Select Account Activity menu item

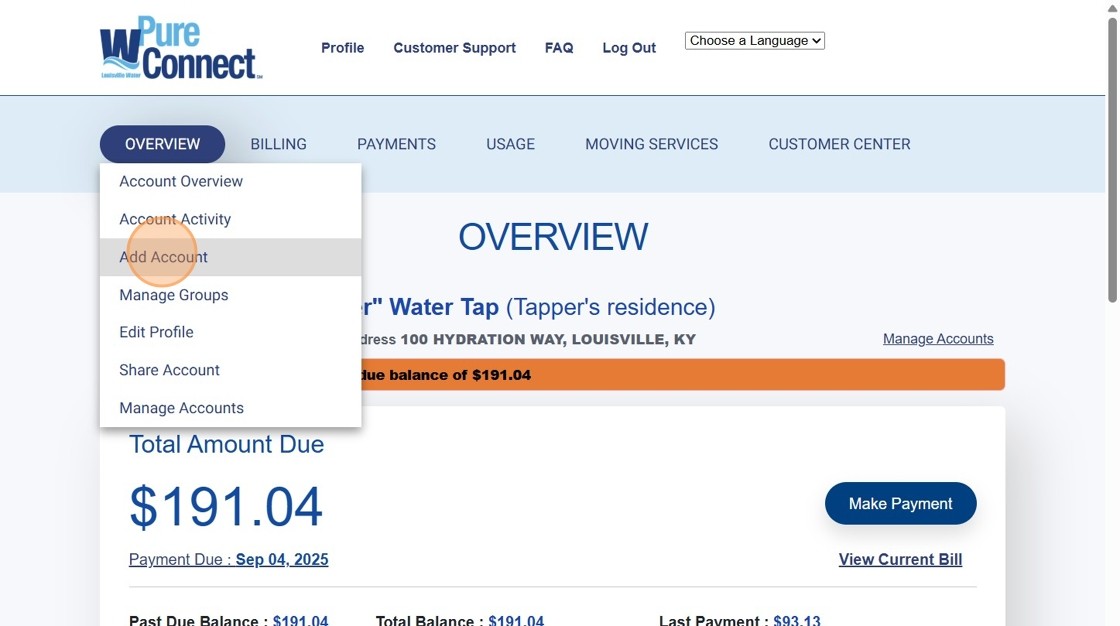click(x=175, y=219)
